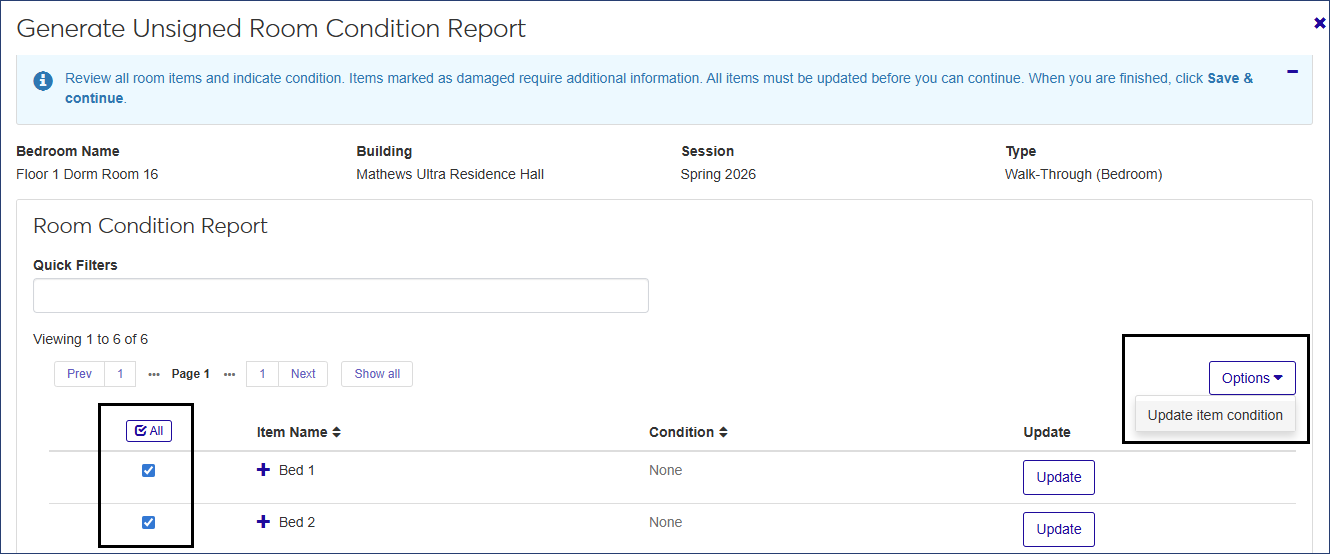Click Update button for Bed 1
1330x554 pixels.
[1058, 477]
